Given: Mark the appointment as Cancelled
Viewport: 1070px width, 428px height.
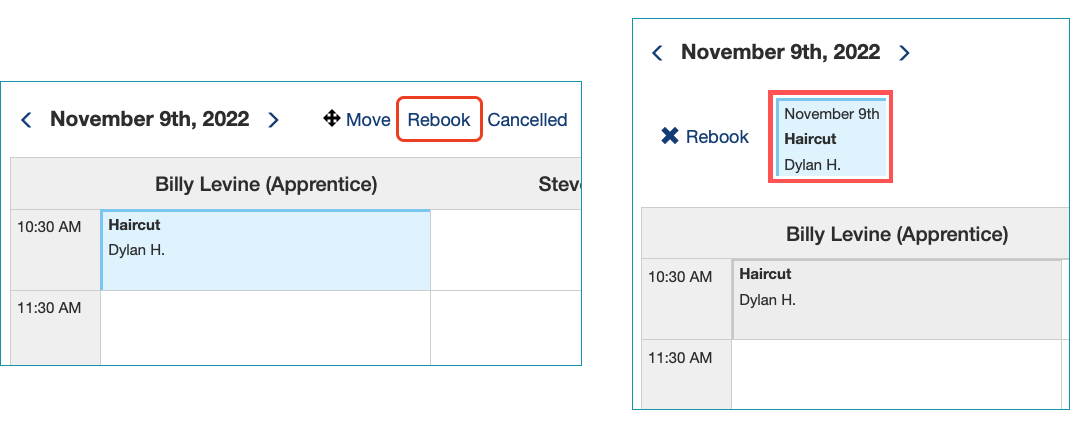Looking at the screenshot, I should [527, 120].
